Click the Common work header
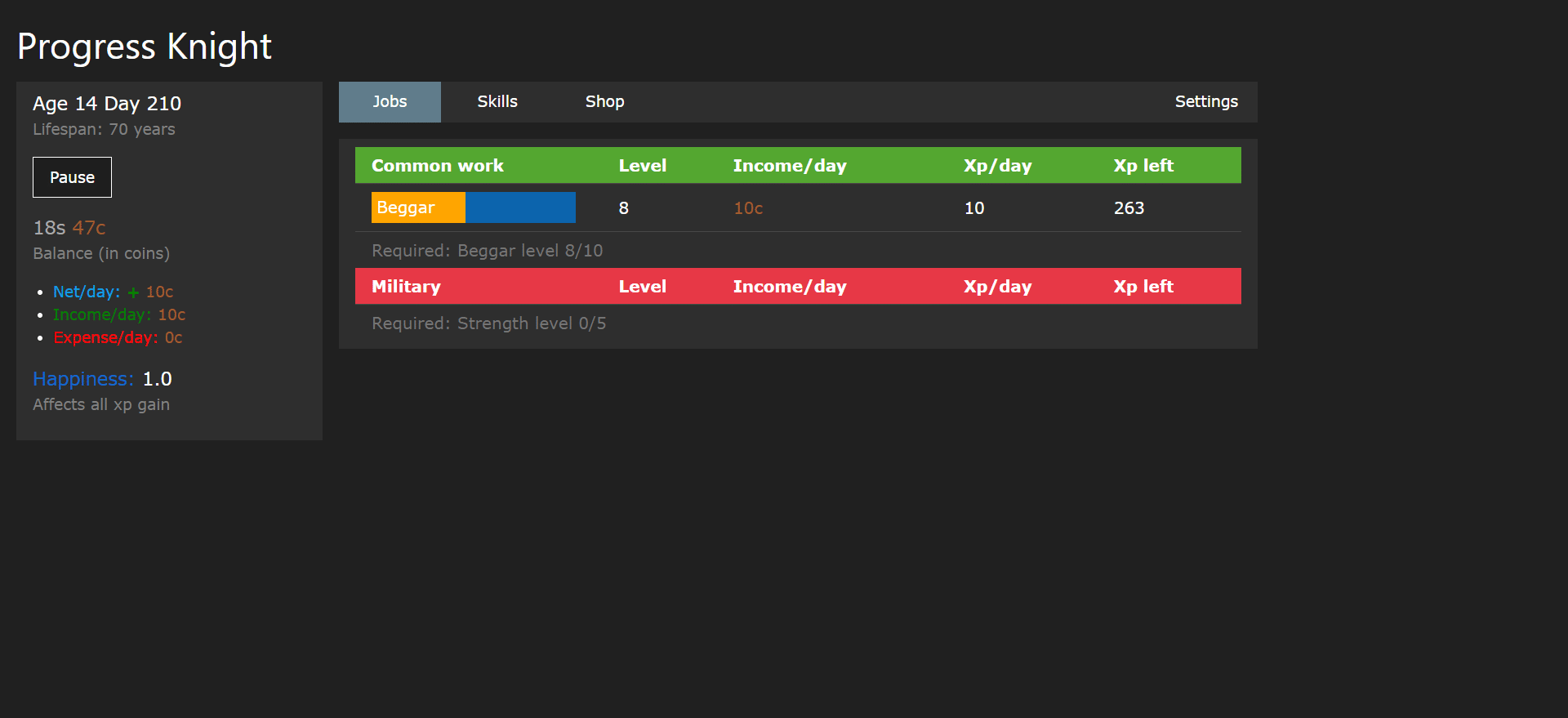1568x718 pixels. pyautogui.click(x=438, y=166)
